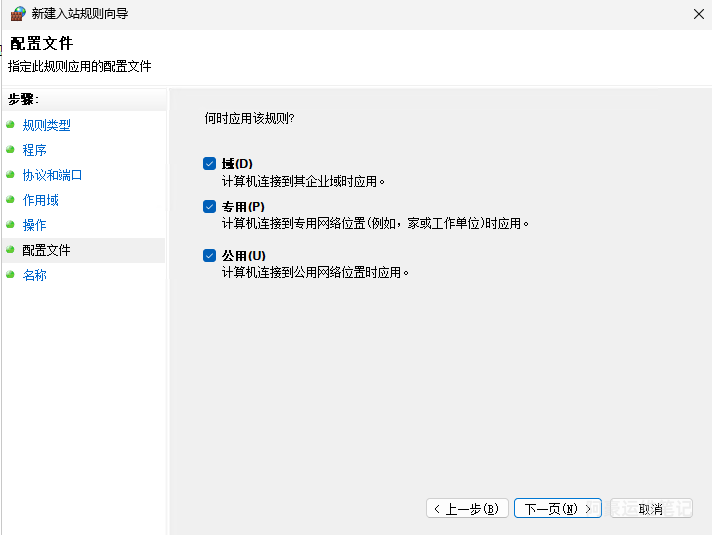Click green bullet beside 规则类型 step

tap(10, 125)
